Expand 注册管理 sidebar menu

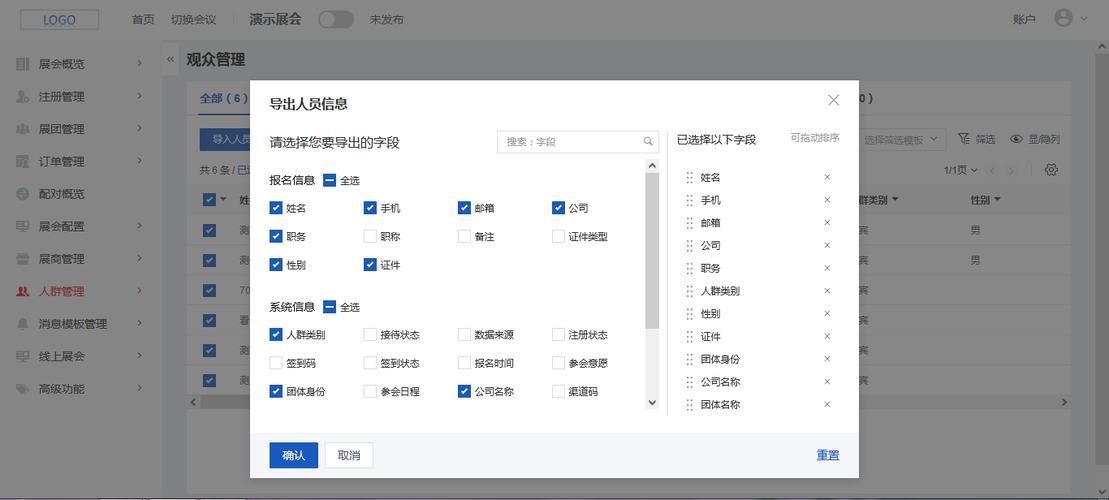(x=139, y=96)
